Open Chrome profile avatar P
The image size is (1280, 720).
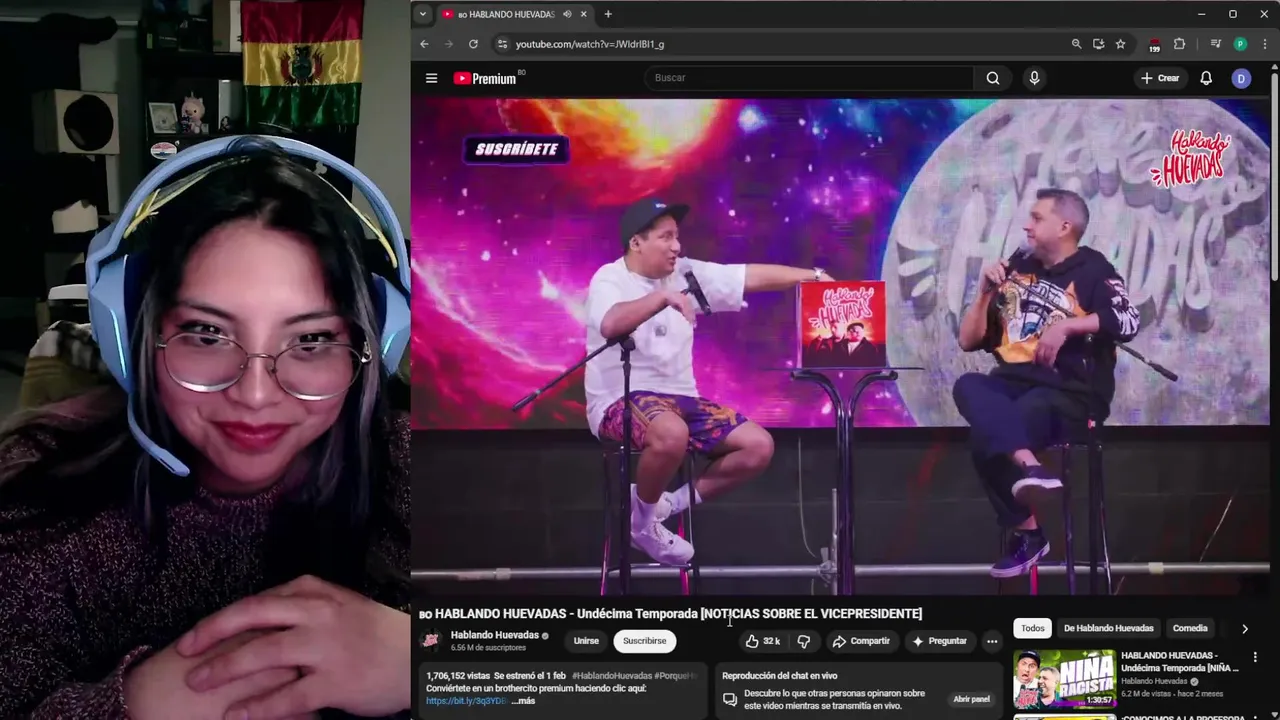click(1240, 44)
